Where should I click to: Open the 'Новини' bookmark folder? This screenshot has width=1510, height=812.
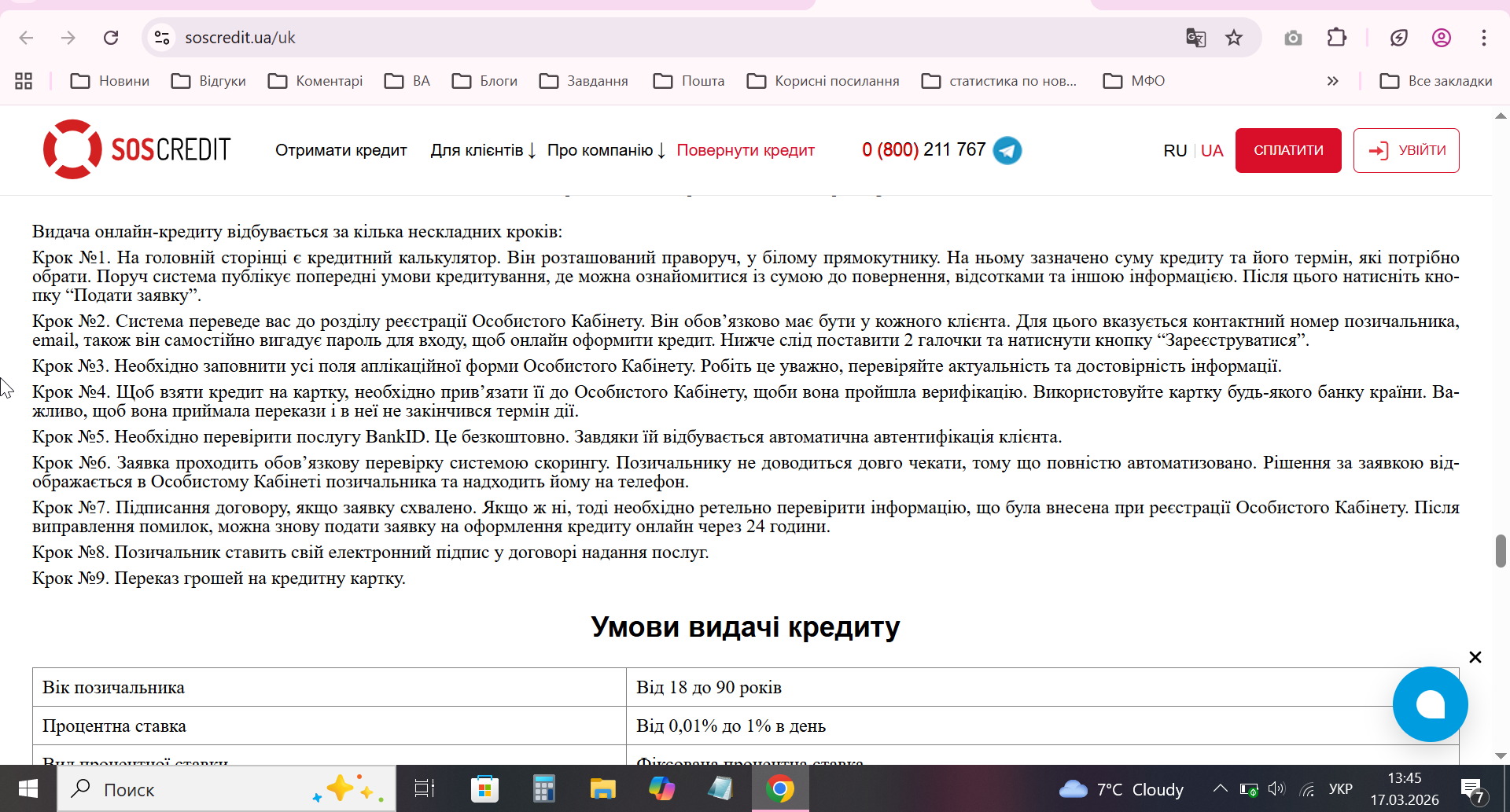tap(110, 81)
